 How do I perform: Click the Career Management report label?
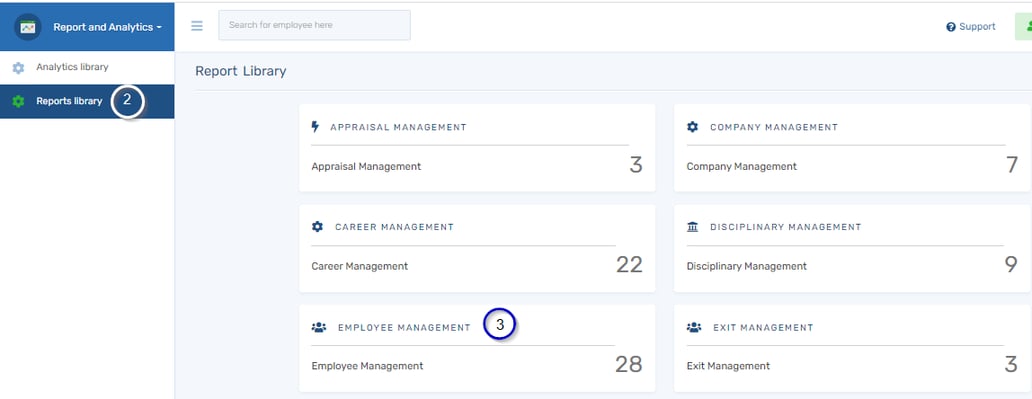tap(359, 267)
